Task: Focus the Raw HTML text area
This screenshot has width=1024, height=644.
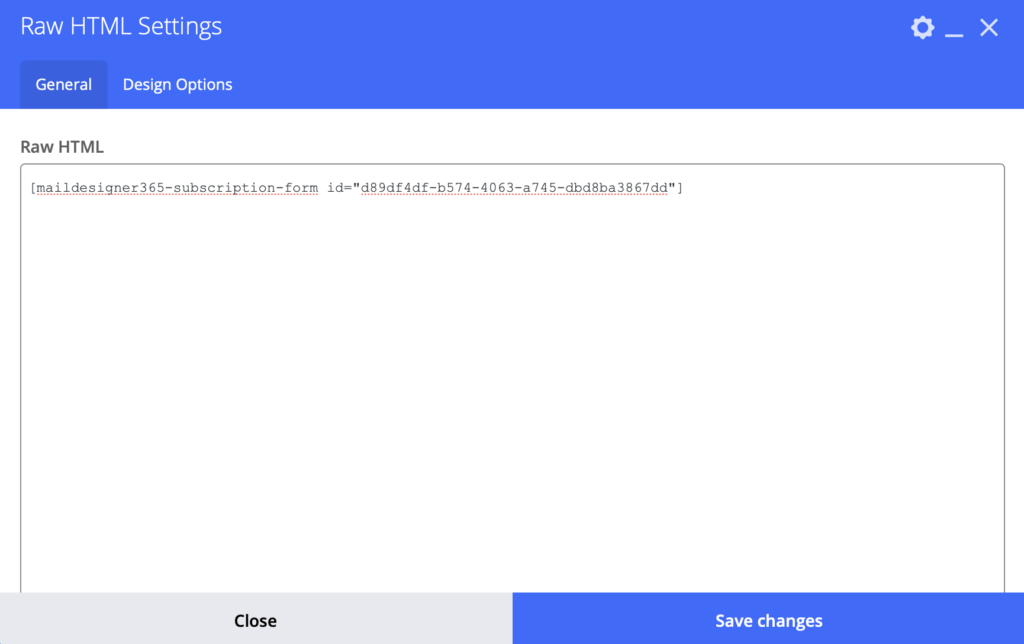Action: click(x=512, y=379)
